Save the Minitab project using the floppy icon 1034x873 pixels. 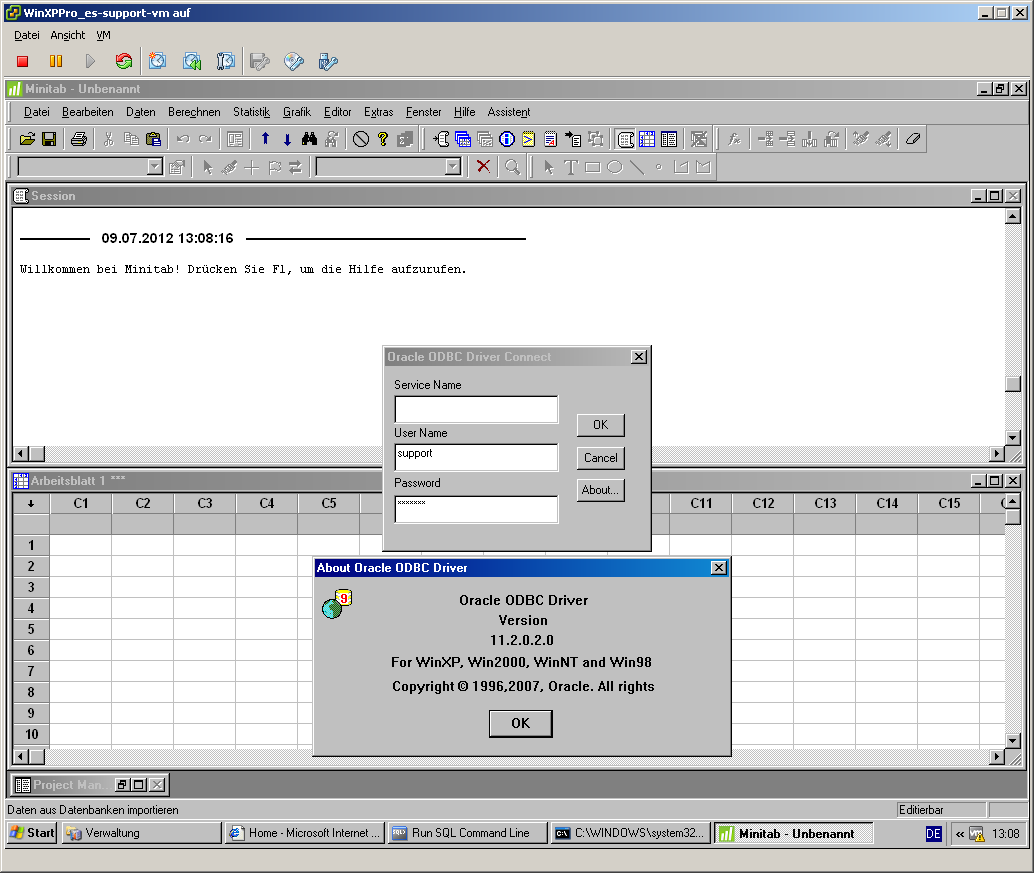tap(49, 139)
